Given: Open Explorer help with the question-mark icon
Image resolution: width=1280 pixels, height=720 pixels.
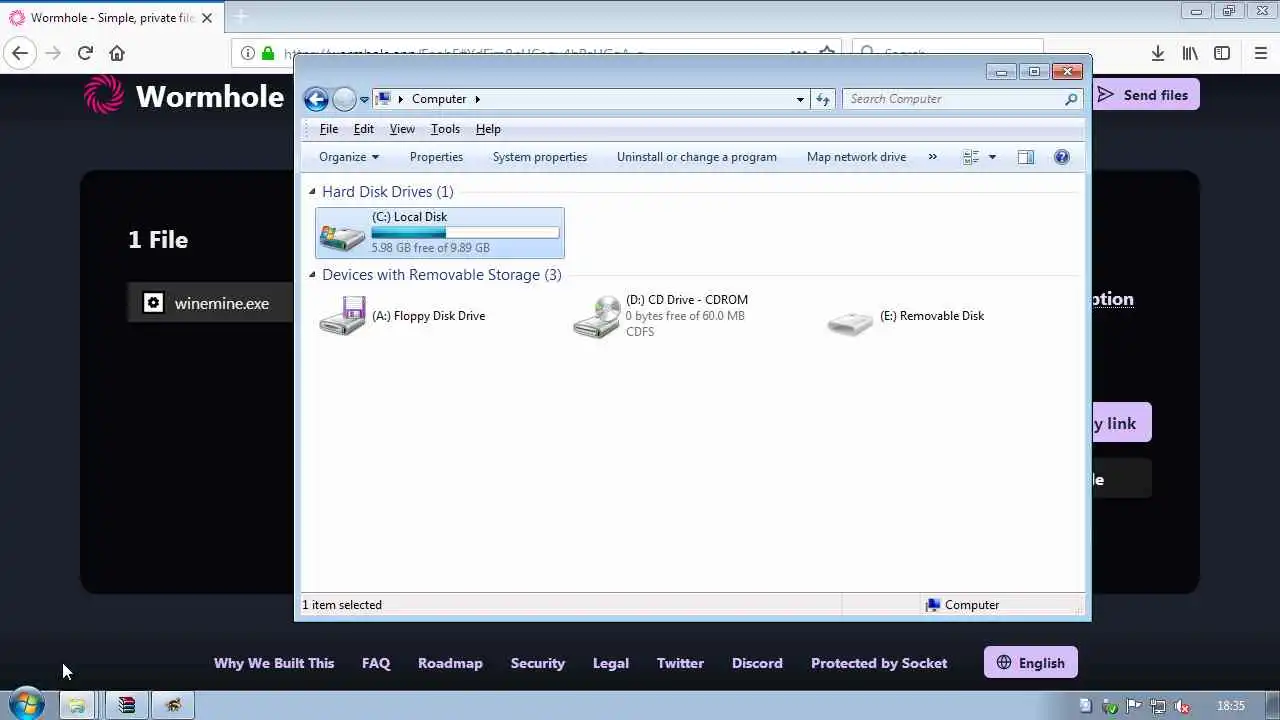Looking at the screenshot, I should (x=1062, y=157).
